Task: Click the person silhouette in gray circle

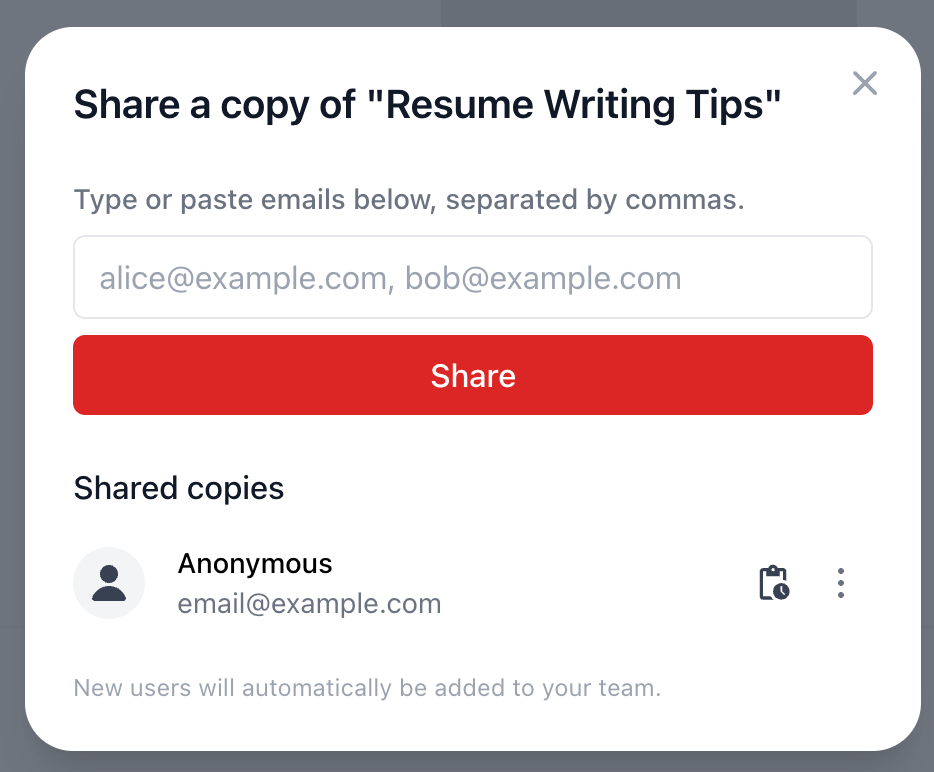Action: pos(109,583)
